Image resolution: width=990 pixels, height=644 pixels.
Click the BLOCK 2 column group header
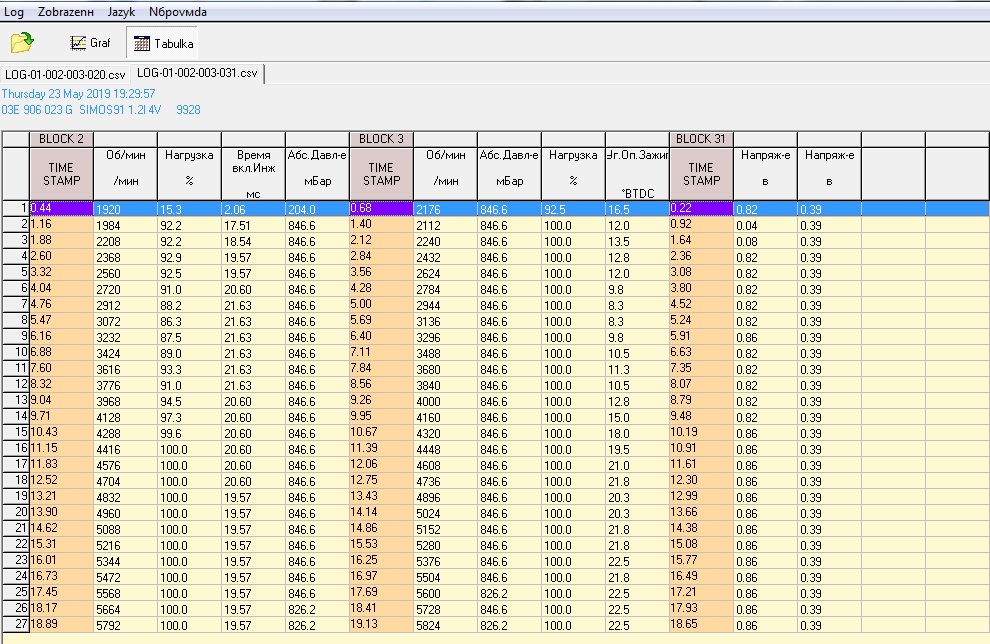pos(61,139)
